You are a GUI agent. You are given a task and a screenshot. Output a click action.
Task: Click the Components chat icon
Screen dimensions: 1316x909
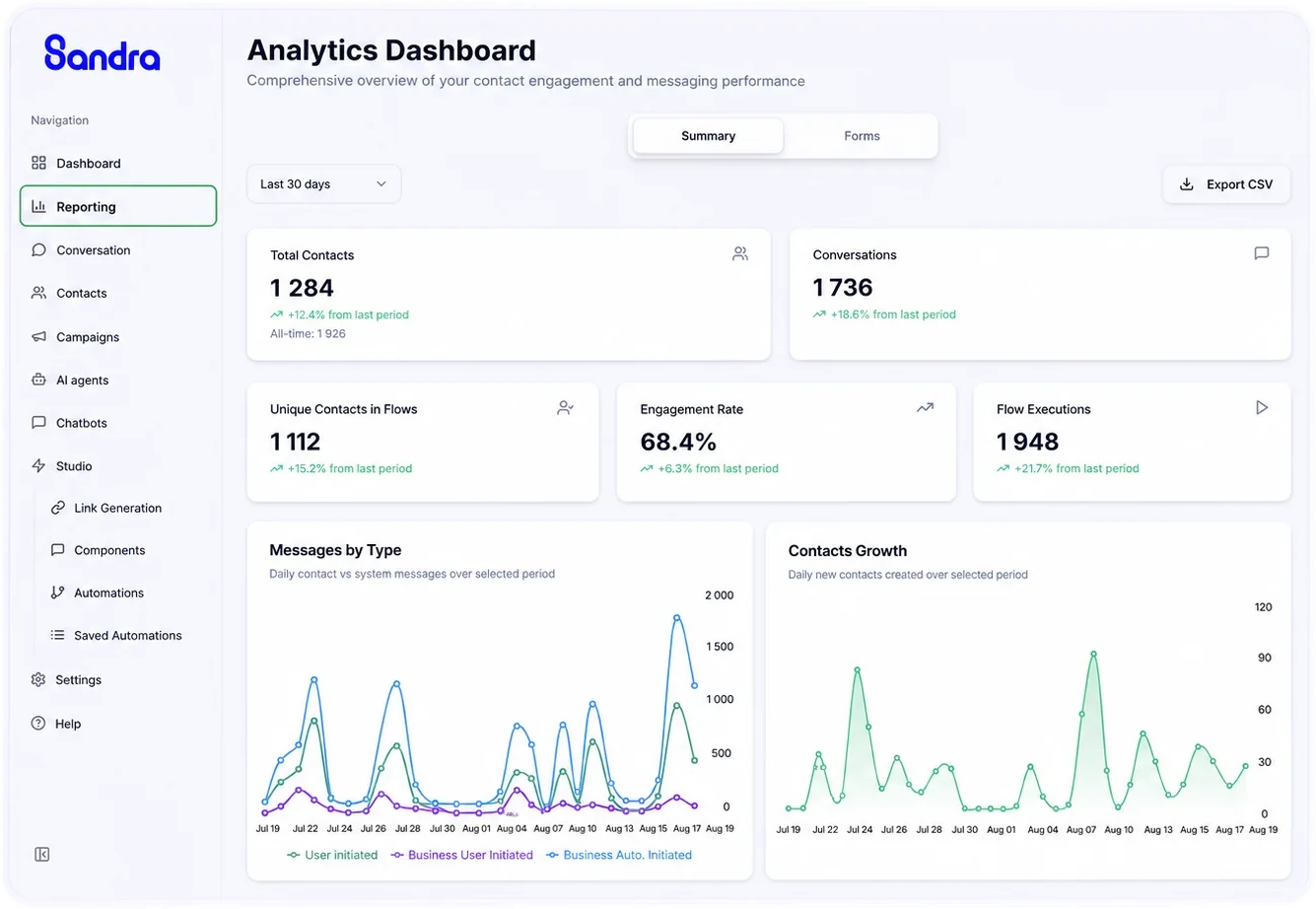[57, 550]
